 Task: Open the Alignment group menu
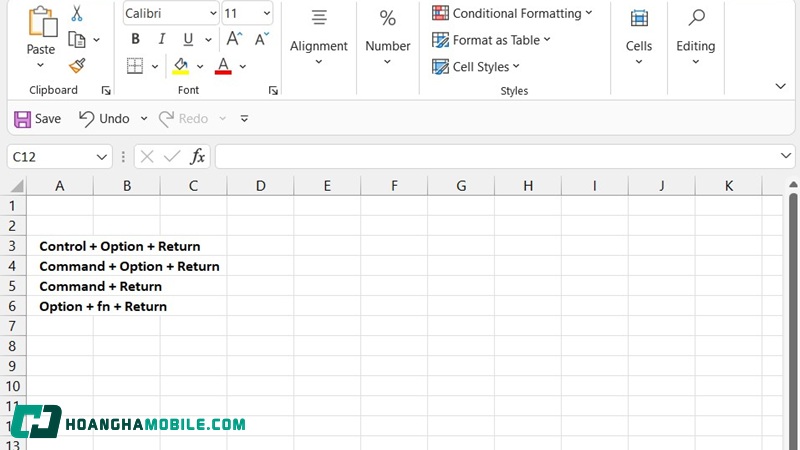point(319,37)
